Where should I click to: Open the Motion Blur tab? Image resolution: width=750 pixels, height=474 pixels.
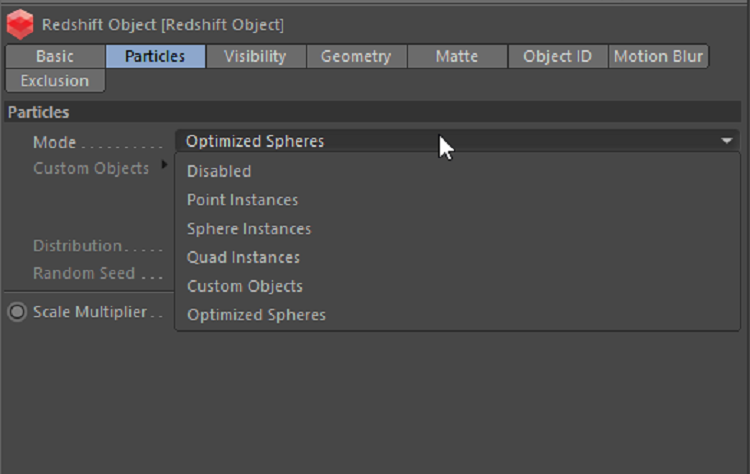point(658,56)
